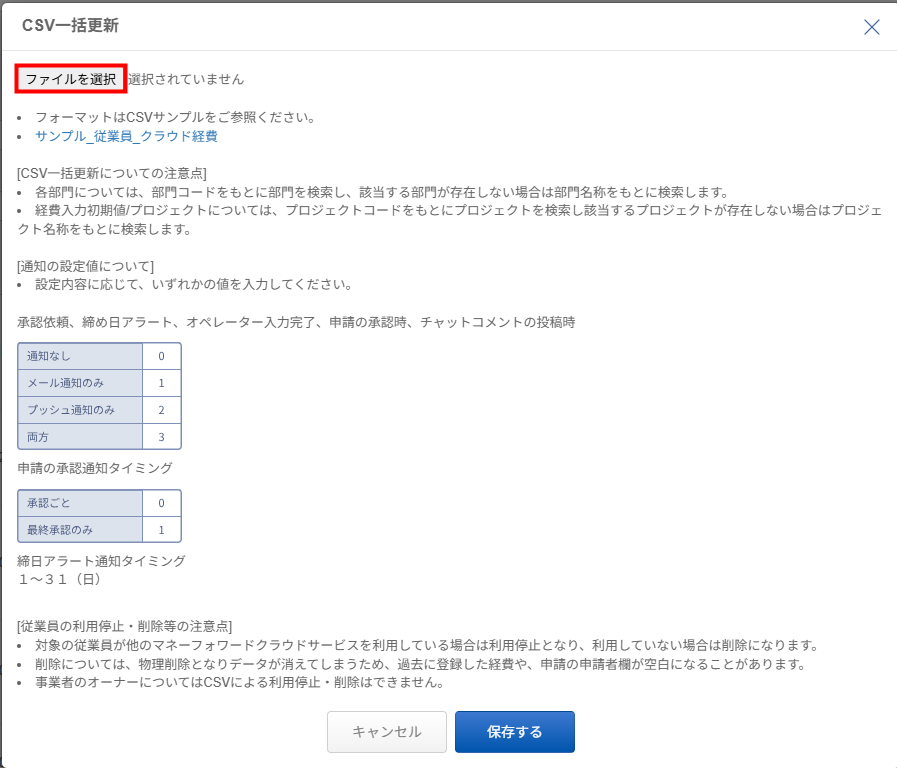Screen dimensions: 897x768
Task: Click the フォーマットはCSVサンプルをご参照ください line
Action: point(176,117)
